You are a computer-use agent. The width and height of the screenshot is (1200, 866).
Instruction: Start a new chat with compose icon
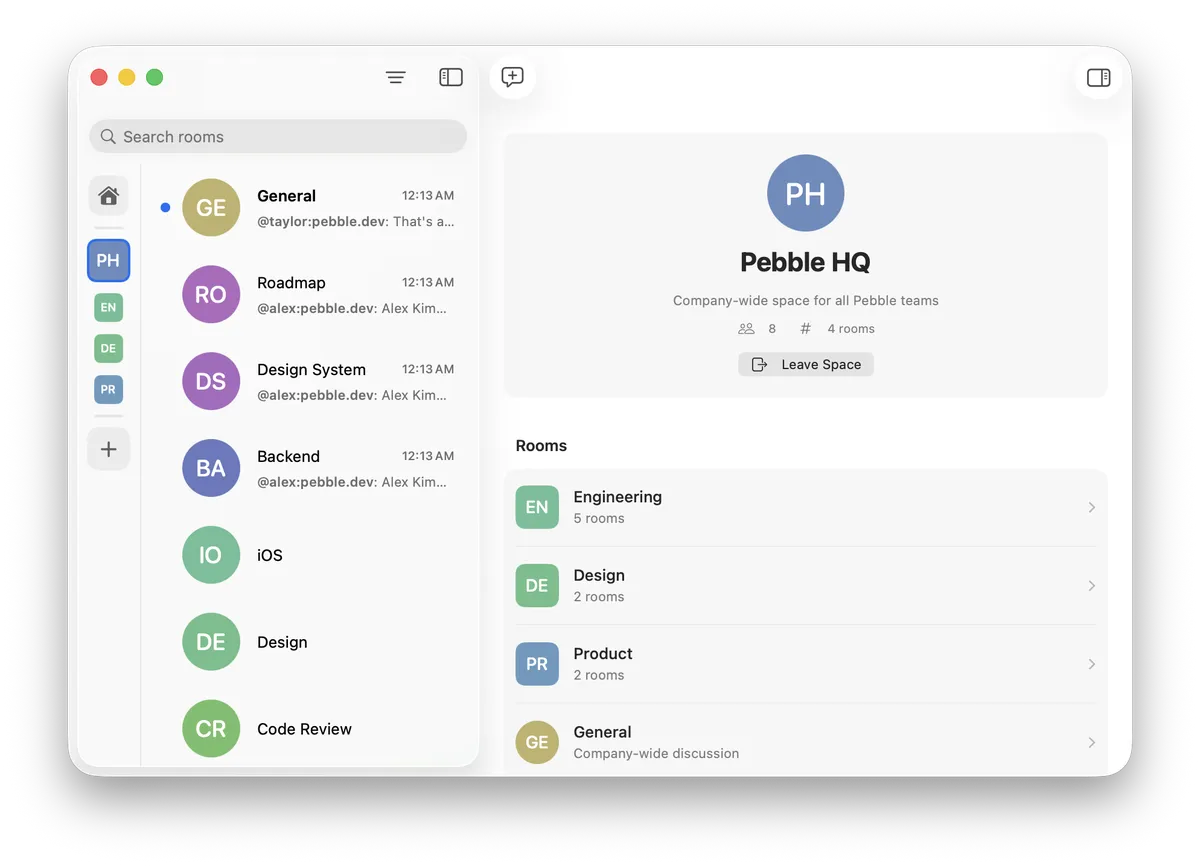[x=513, y=77]
